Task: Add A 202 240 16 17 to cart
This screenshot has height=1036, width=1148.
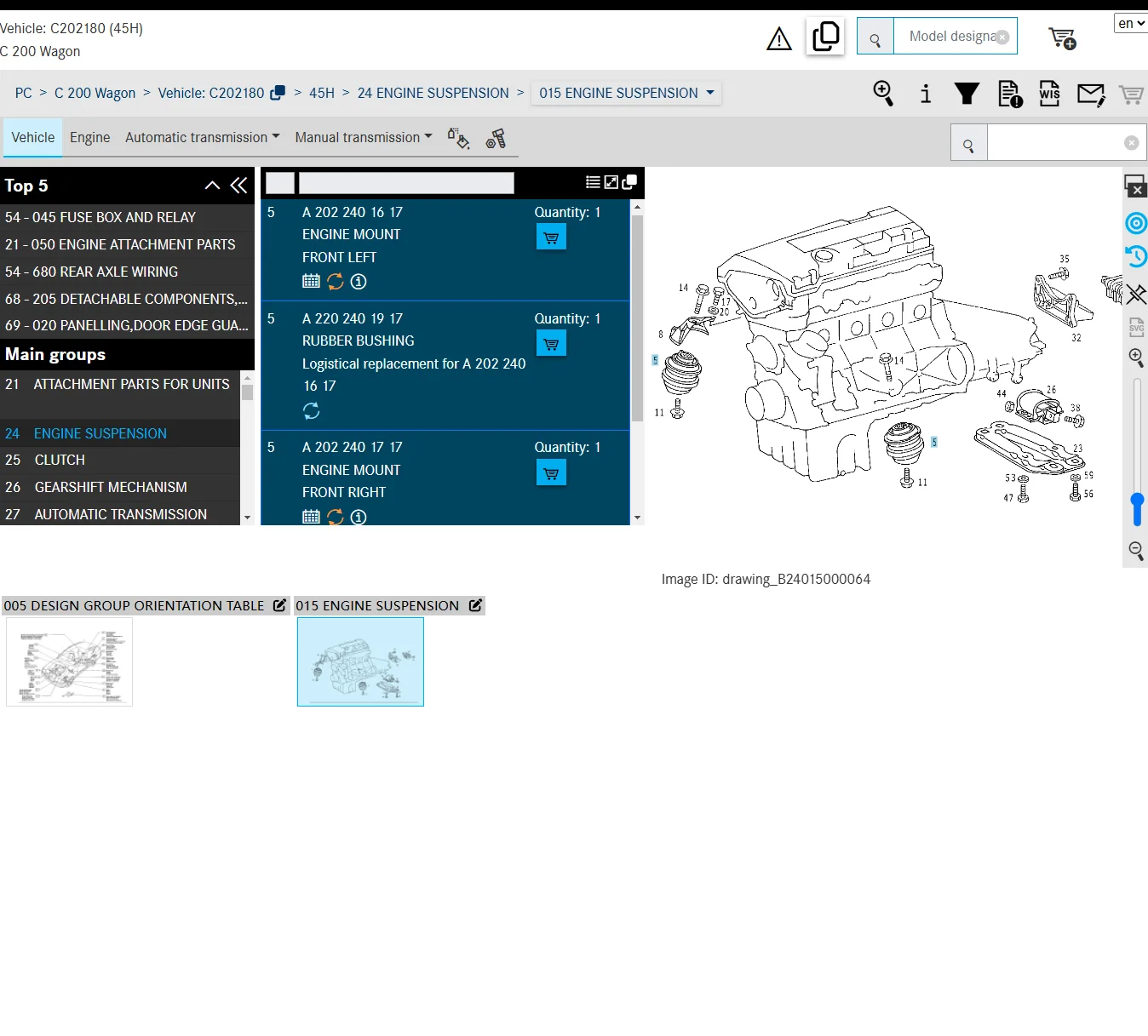Action: tap(551, 238)
